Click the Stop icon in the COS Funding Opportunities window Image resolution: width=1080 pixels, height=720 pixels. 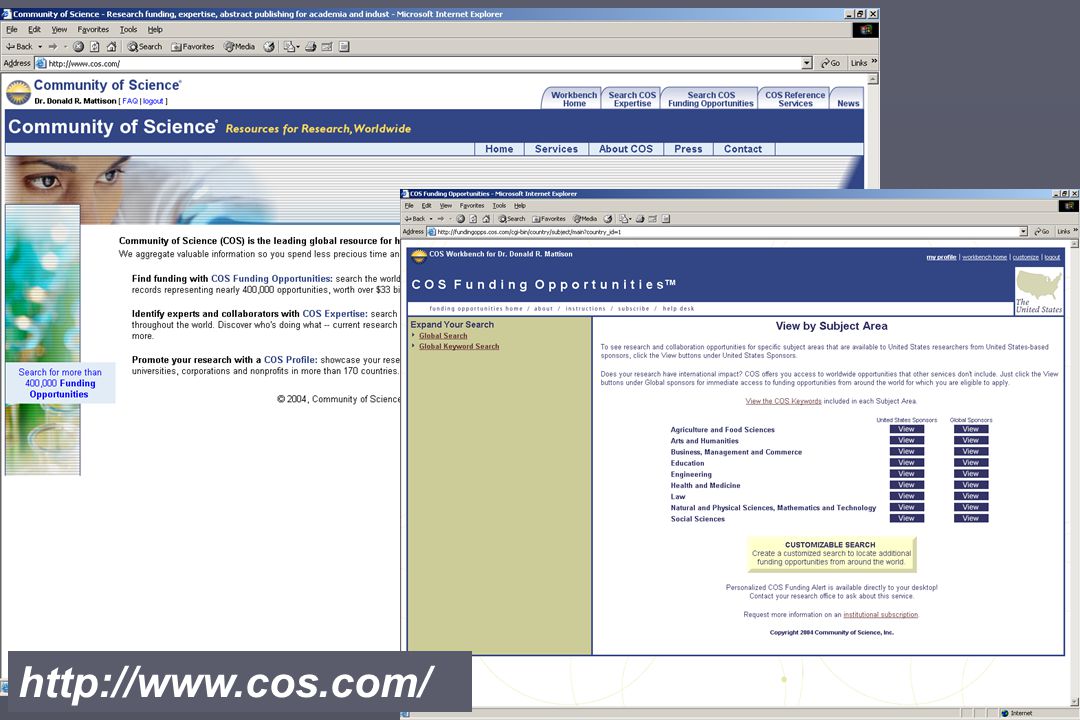(460, 219)
